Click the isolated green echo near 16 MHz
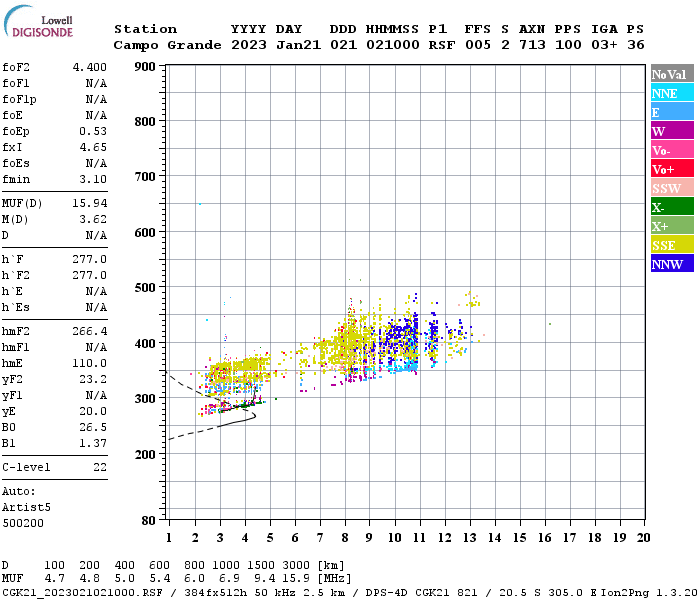Screen dimensions: 700x600 [550, 324]
